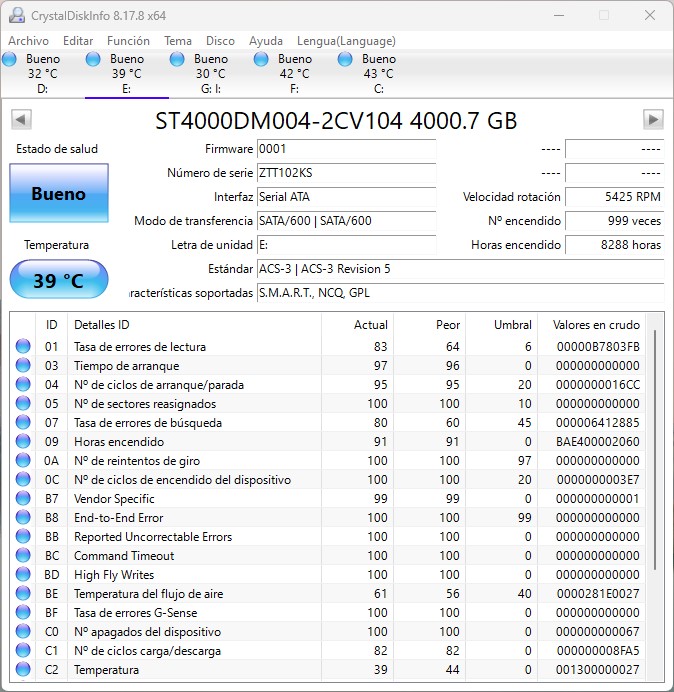Click status icon for Vendor Specific row
Viewport: 674px width, 692px height.
[23, 498]
